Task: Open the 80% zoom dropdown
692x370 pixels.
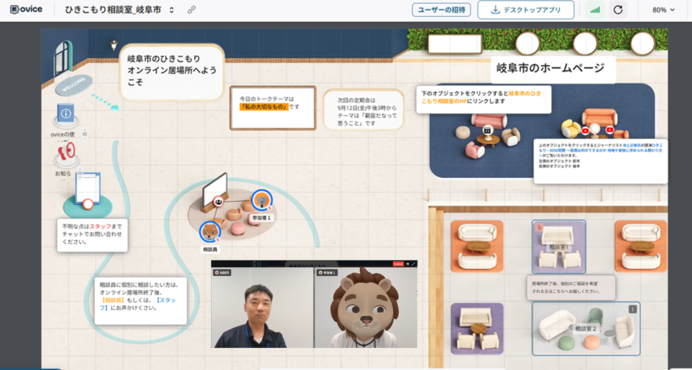Action: point(663,10)
